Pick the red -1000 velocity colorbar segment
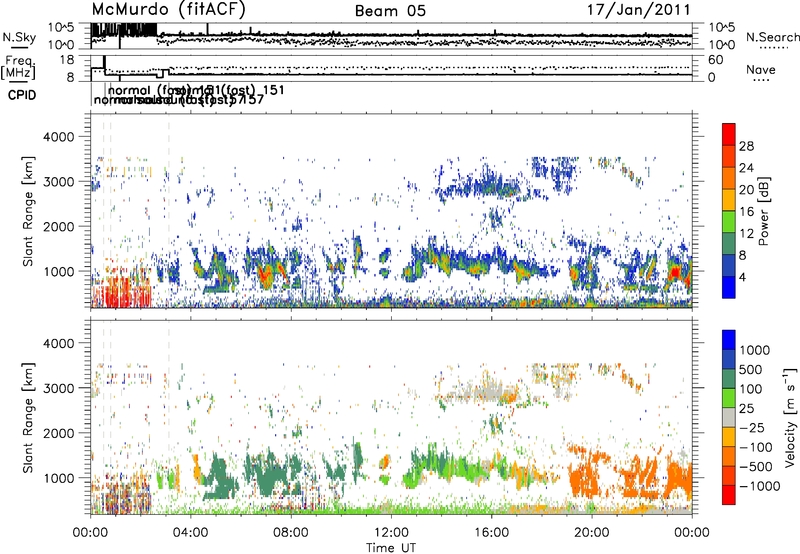 (x=729, y=495)
